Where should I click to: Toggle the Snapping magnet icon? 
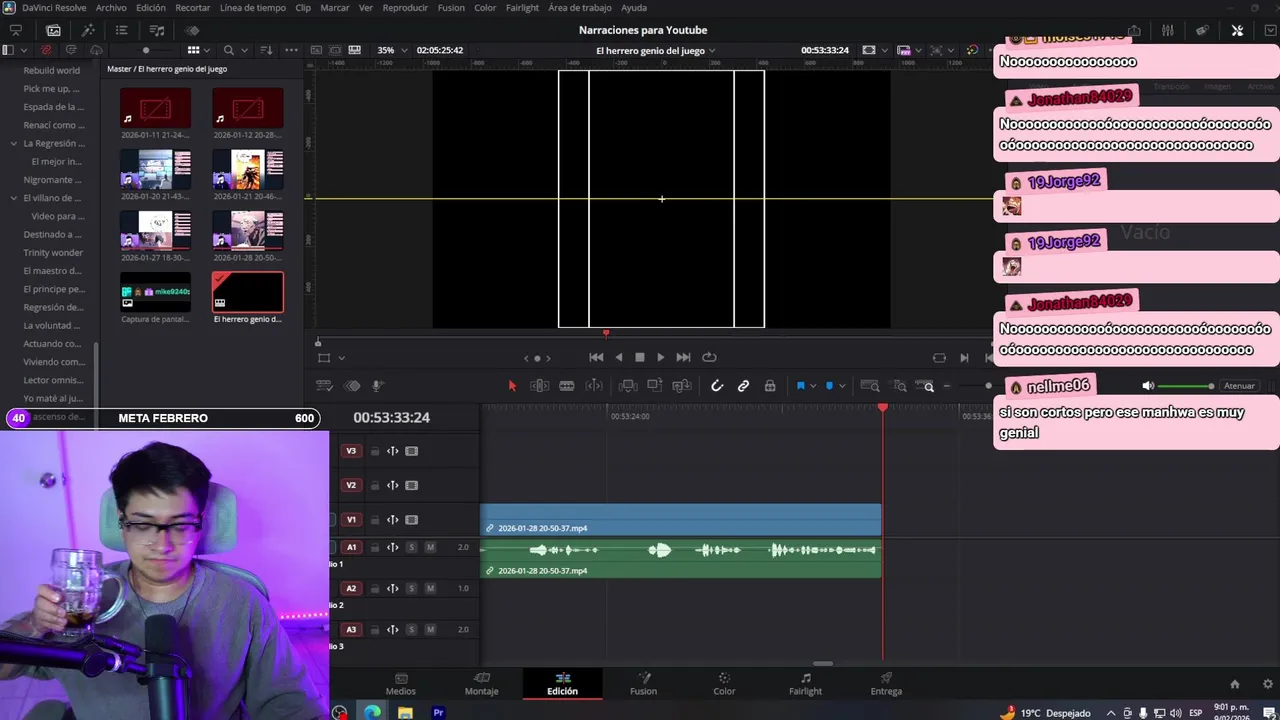[x=717, y=386]
